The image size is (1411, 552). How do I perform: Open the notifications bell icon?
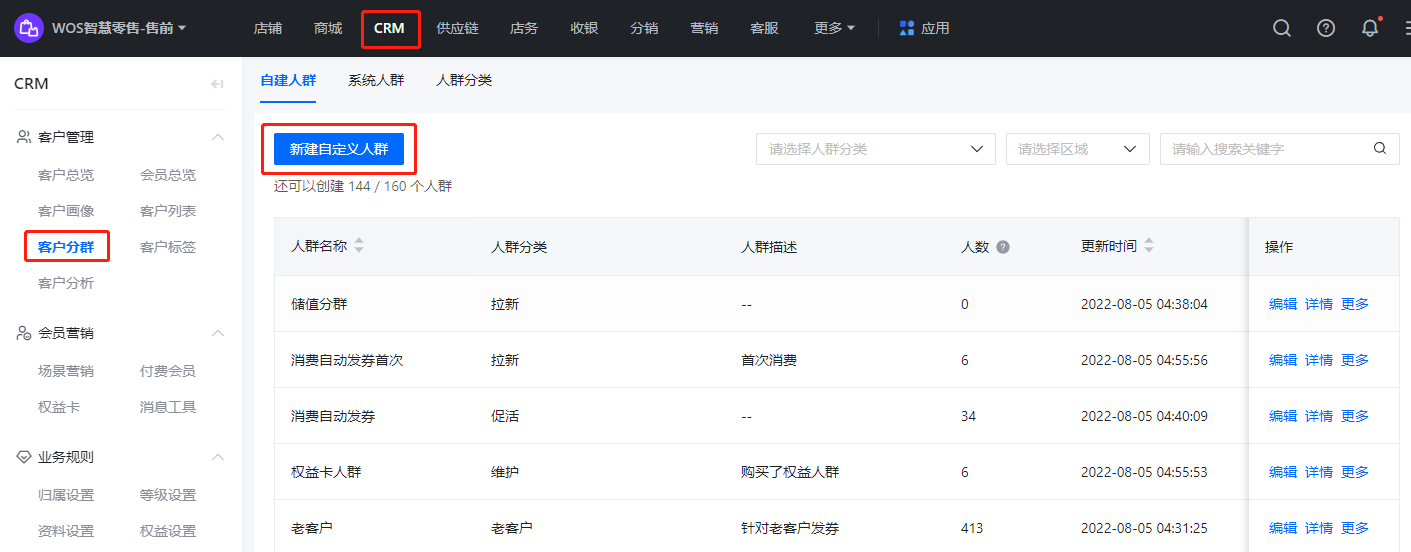(x=1370, y=28)
